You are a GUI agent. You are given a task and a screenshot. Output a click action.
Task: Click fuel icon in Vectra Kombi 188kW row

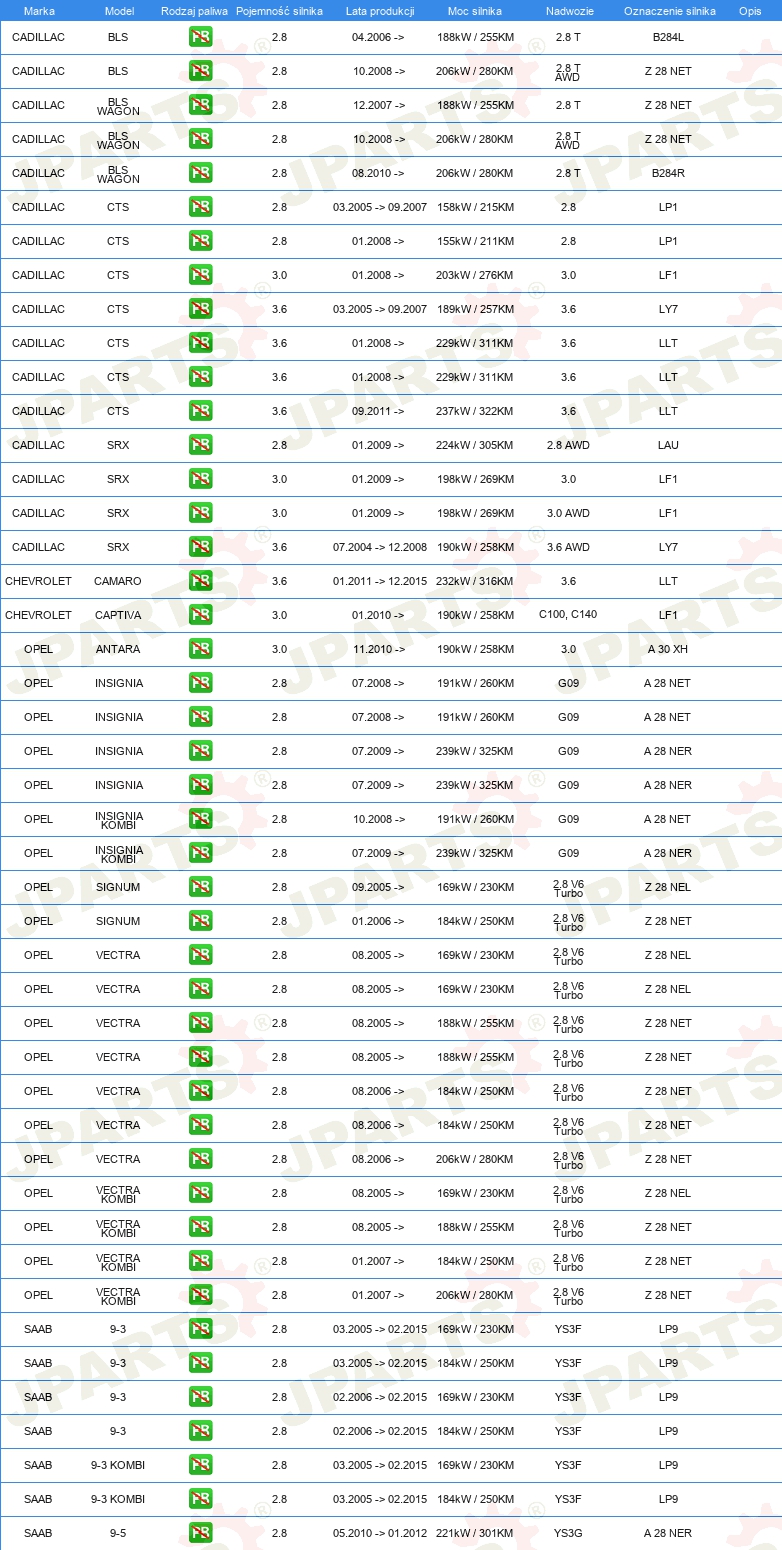tap(200, 1227)
